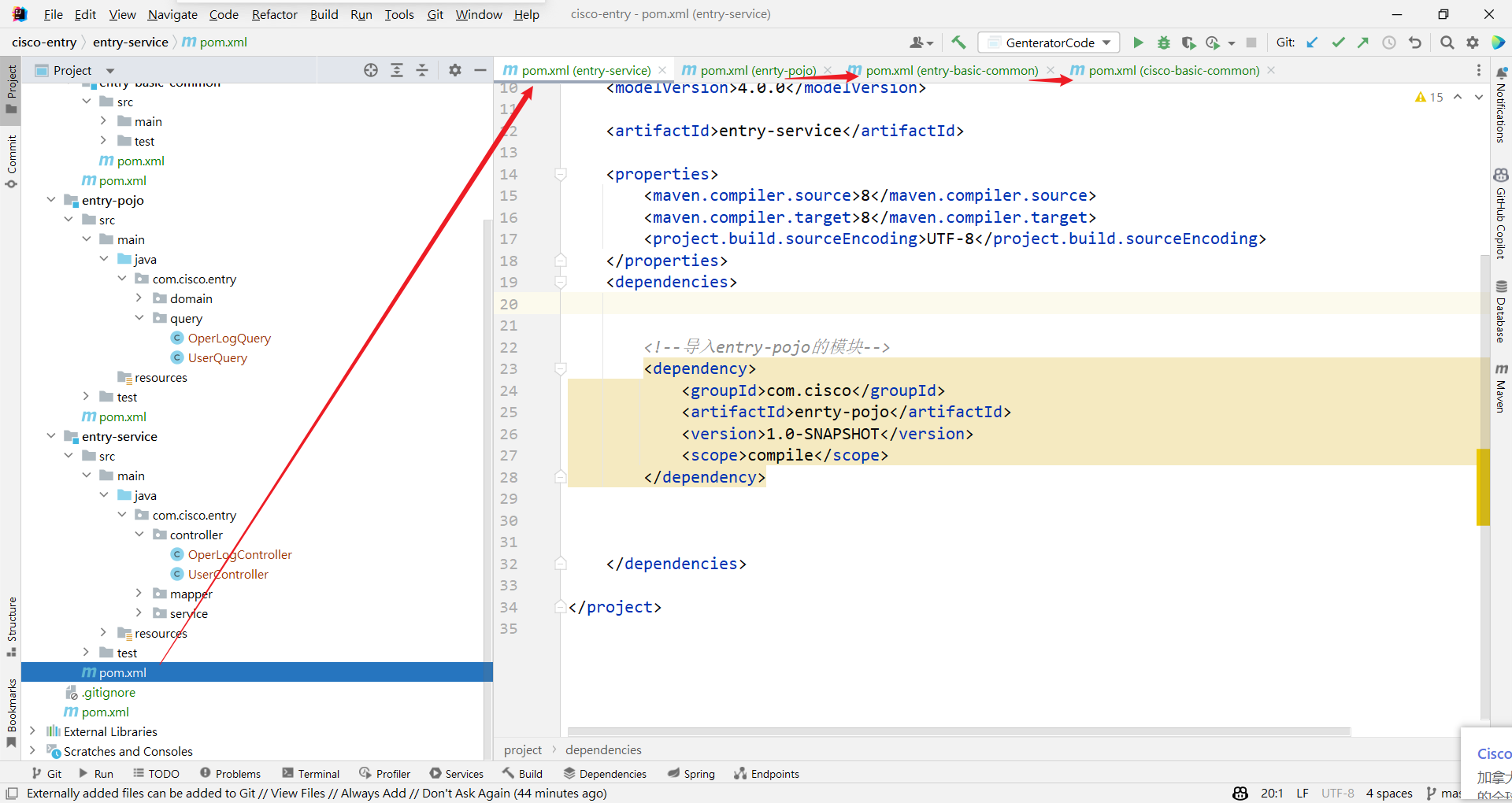
Task: Click entry-service breadcrumb in navigation bar
Action: tap(131, 42)
